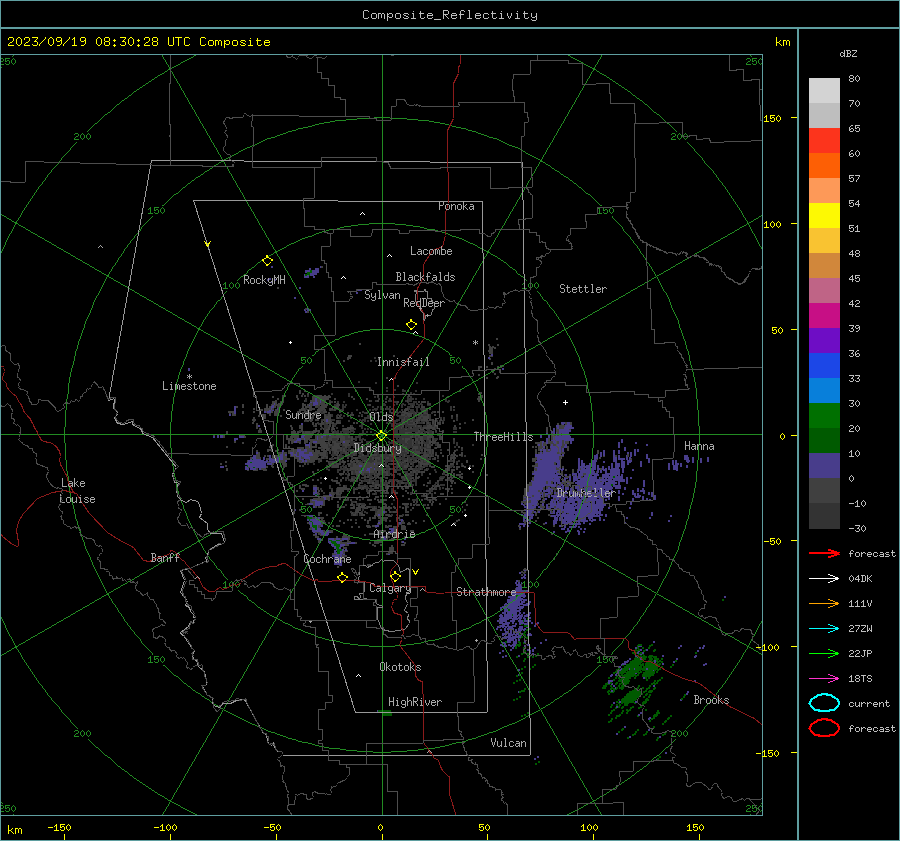This screenshot has width=900, height=841.
Task: Click the 111V legend label
Action: click(860, 603)
